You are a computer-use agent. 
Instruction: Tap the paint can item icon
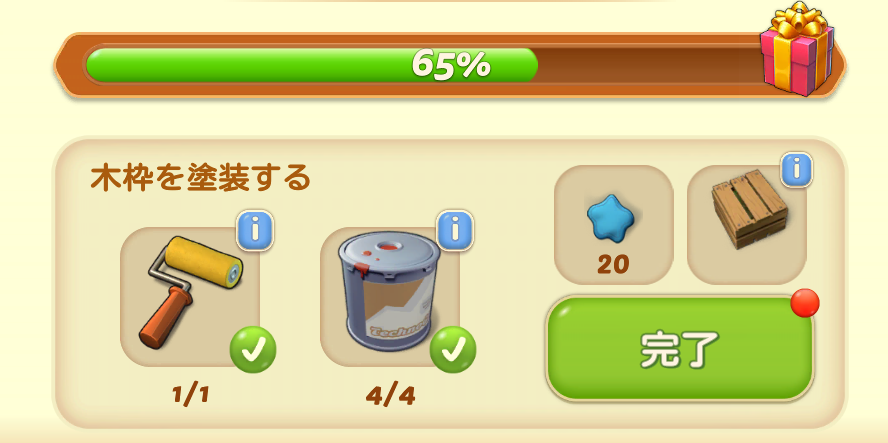pyautogui.click(x=389, y=291)
